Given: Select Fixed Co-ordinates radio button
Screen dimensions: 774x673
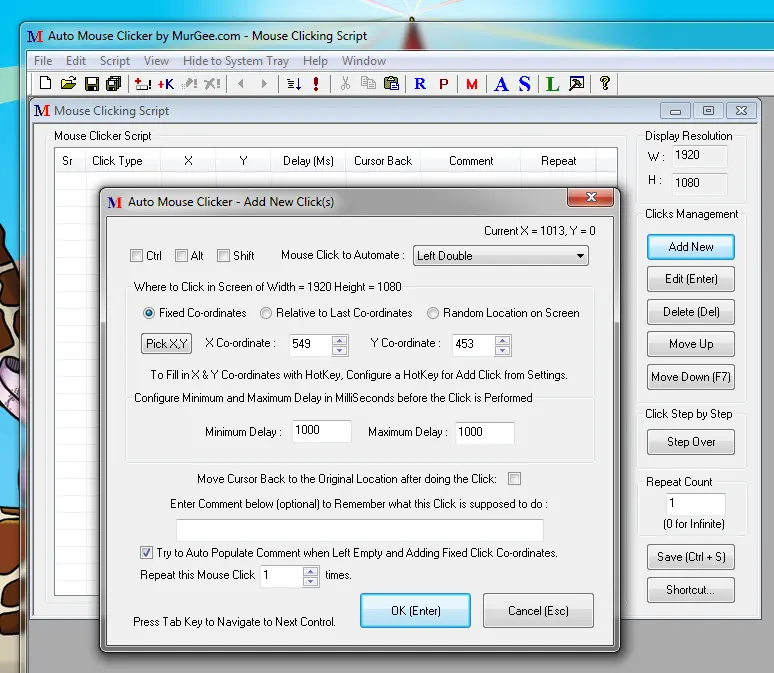Looking at the screenshot, I should [x=148, y=313].
